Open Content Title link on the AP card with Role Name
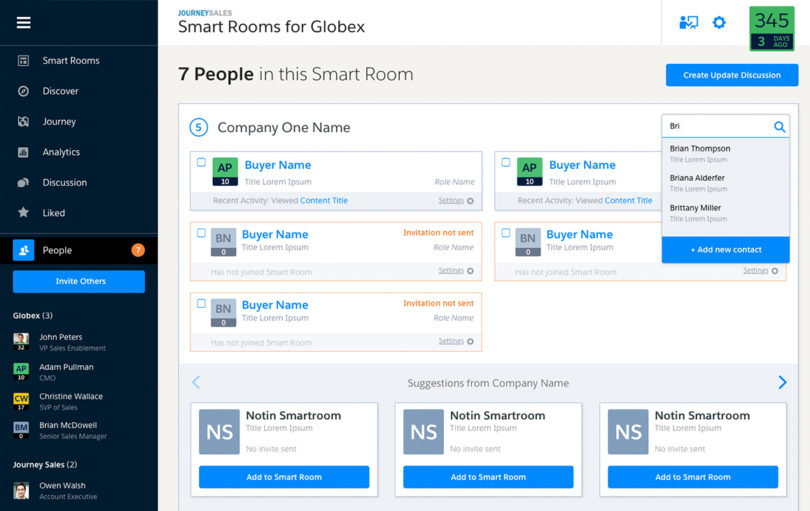This screenshot has height=511, width=810. [x=324, y=200]
